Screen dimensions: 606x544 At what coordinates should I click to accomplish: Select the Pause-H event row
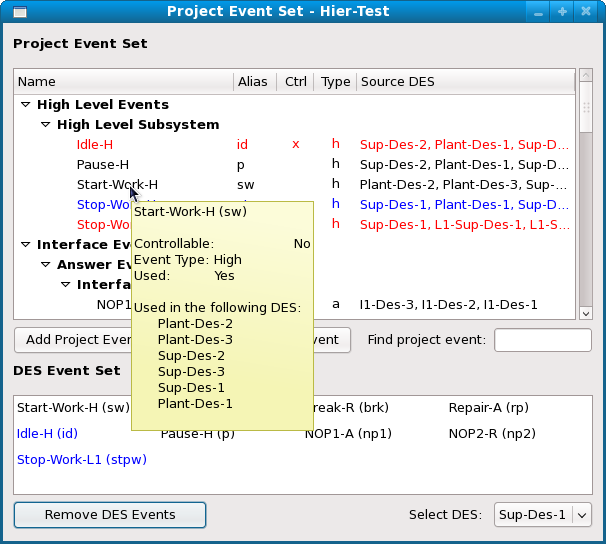tap(102, 165)
